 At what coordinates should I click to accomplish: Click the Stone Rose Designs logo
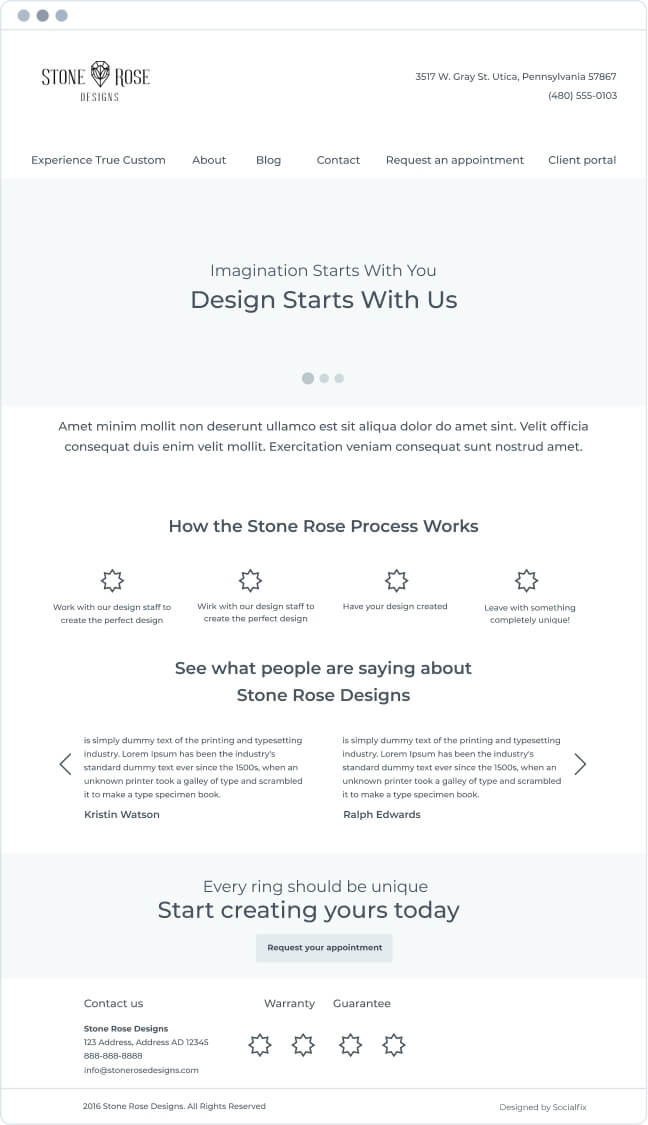point(95,81)
